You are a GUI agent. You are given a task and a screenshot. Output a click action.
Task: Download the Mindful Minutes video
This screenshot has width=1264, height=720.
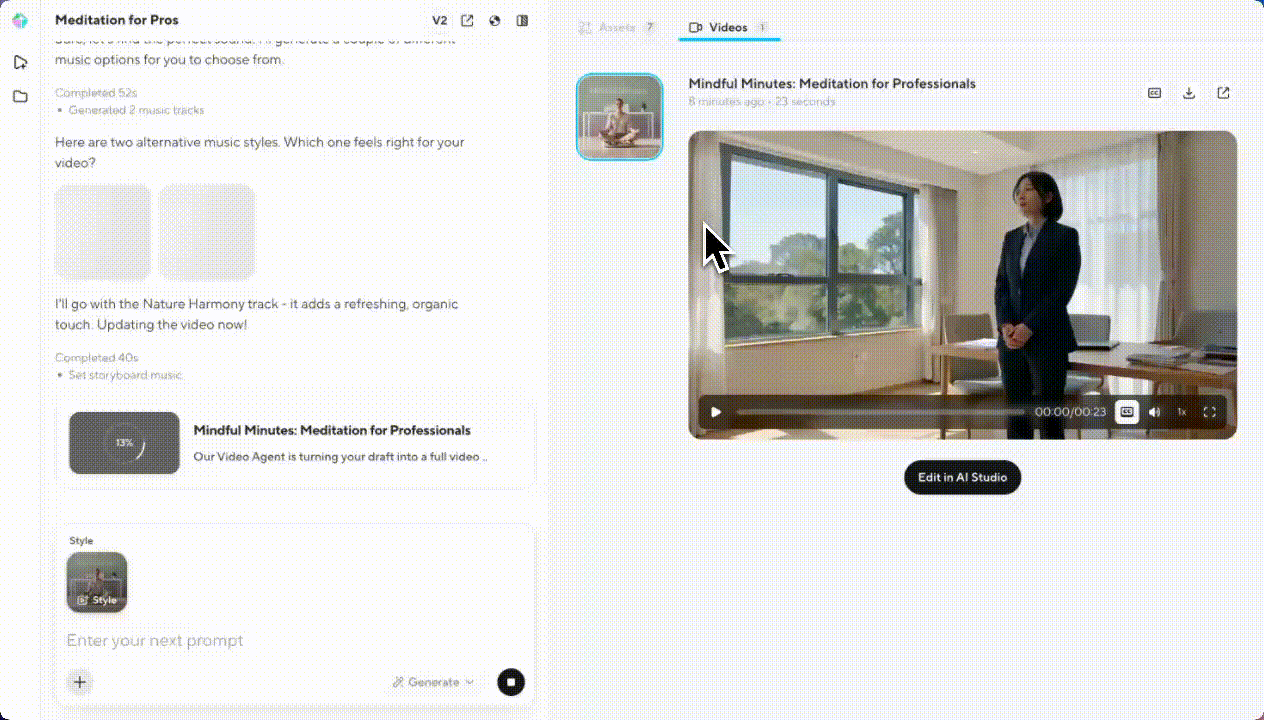click(x=1189, y=93)
